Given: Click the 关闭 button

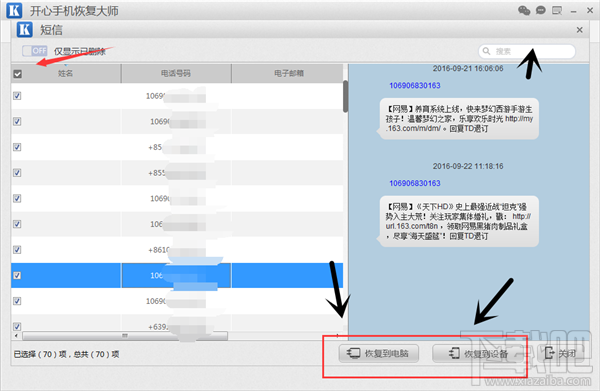Looking at the screenshot, I should pos(561,353).
